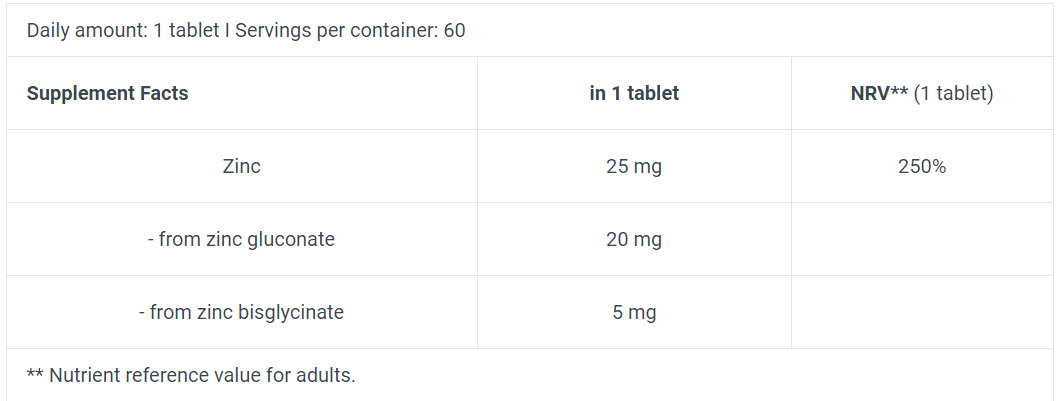Click the number '60' in servings line
This screenshot has height=401, width=1061.
[455, 30]
